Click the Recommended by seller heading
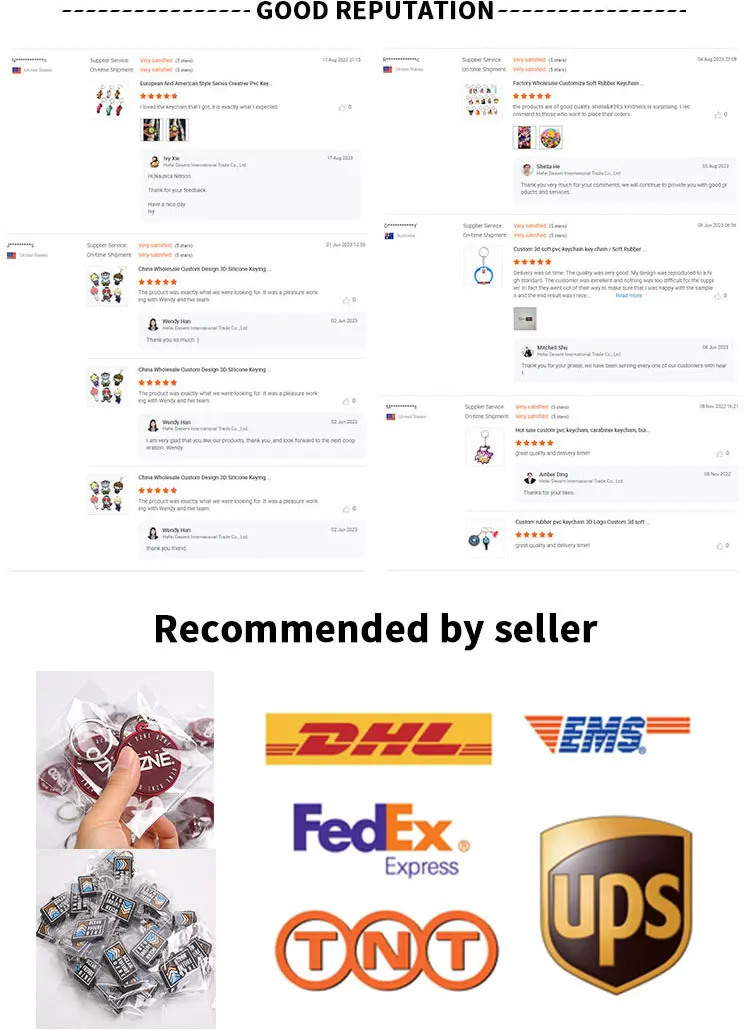The height and width of the screenshot is (1030, 750). (x=376, y=629)
